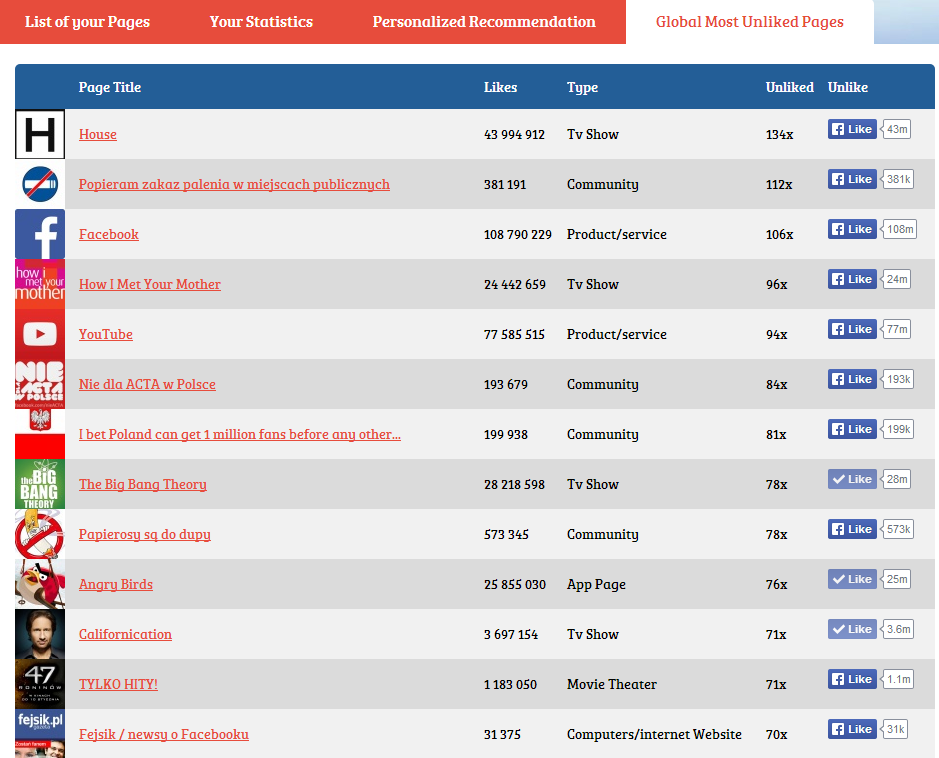Unlike The Big Bang Theory page

852,479
